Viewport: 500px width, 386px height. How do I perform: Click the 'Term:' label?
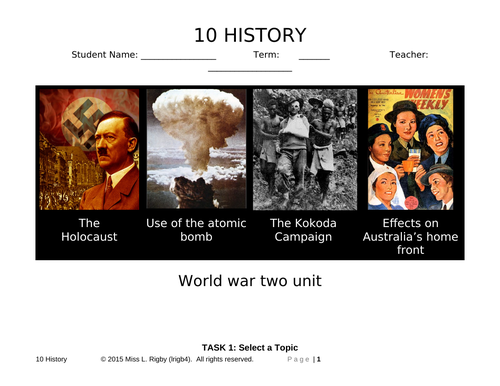click(x=266, y=54)
